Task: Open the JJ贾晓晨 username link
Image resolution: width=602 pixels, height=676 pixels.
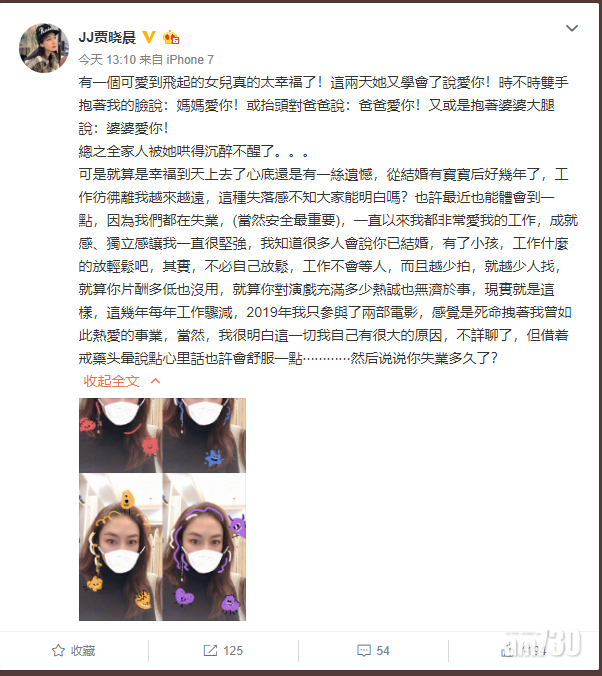Action: pos(107,37)
